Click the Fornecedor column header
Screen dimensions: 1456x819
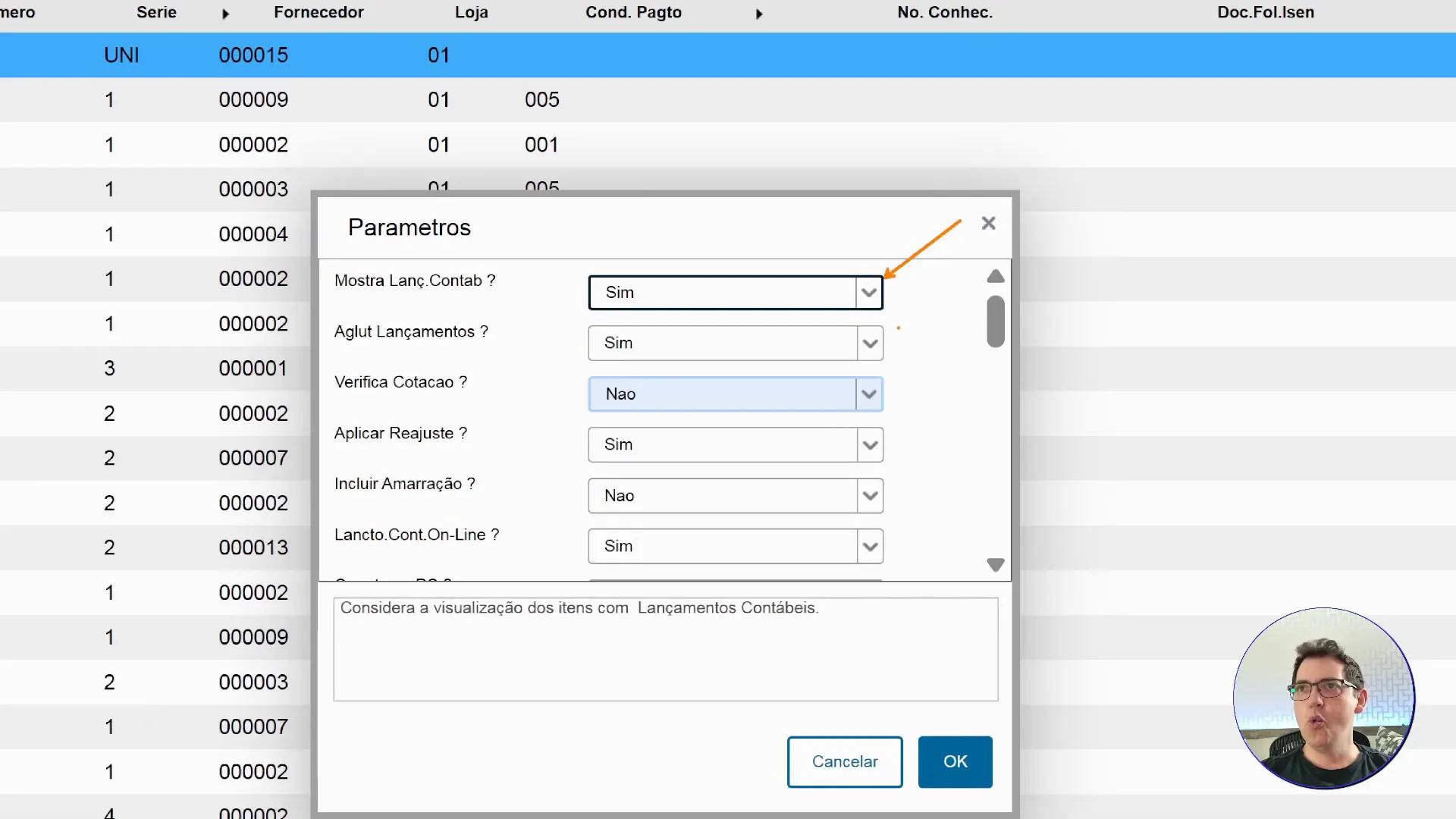click(x=318, y=12)
